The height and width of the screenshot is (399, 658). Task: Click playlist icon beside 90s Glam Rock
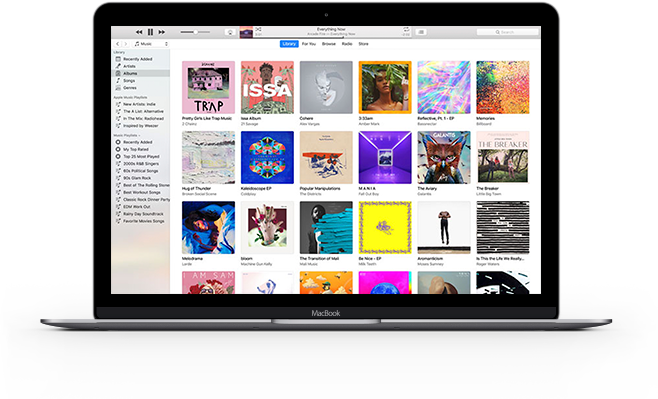[x=118, y=178]
